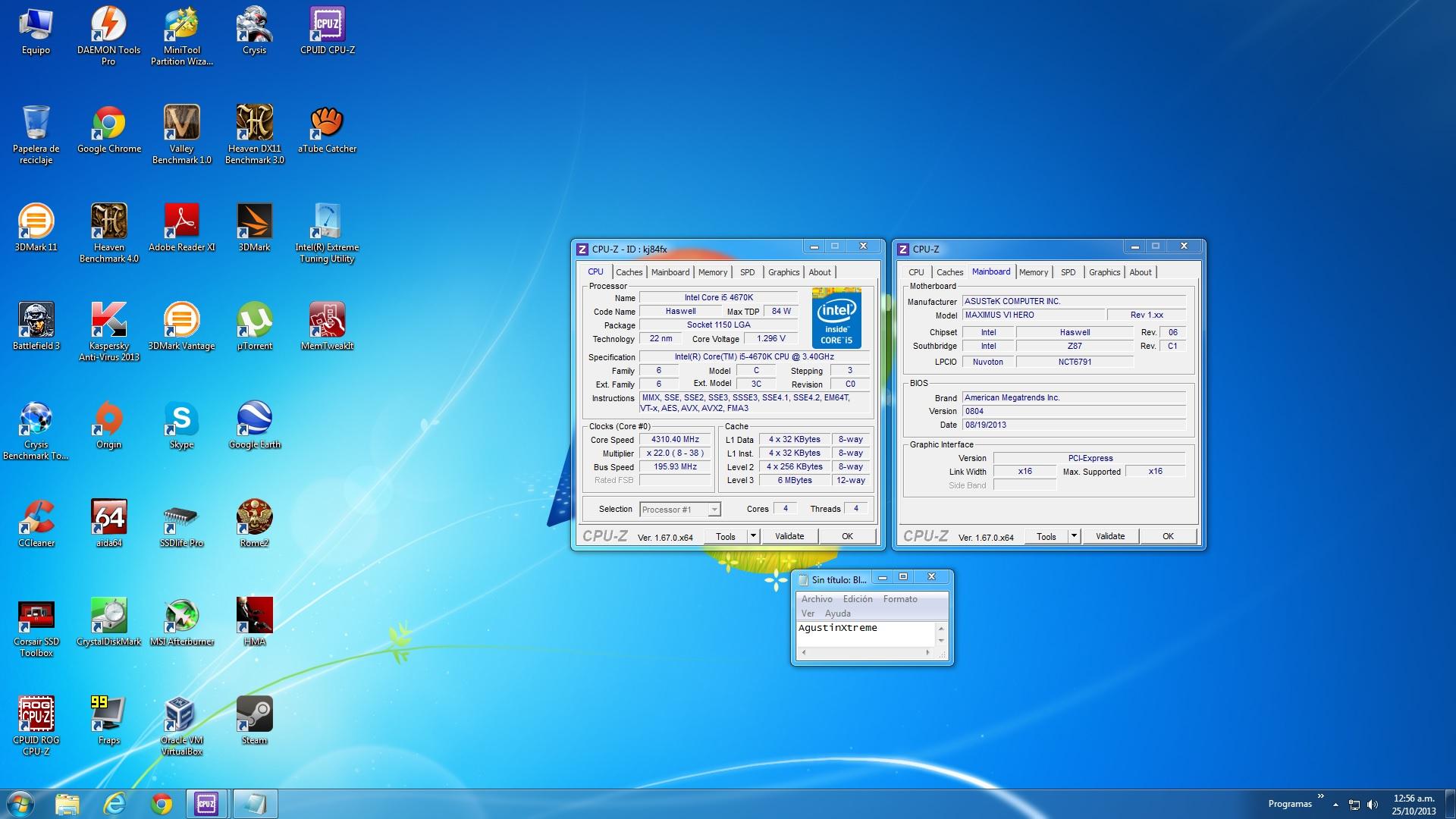The height and width of the screenshot is (819, 1456).
Task: Expand the Processor #1 selection dropdown
Action: [x=714, y=510]
